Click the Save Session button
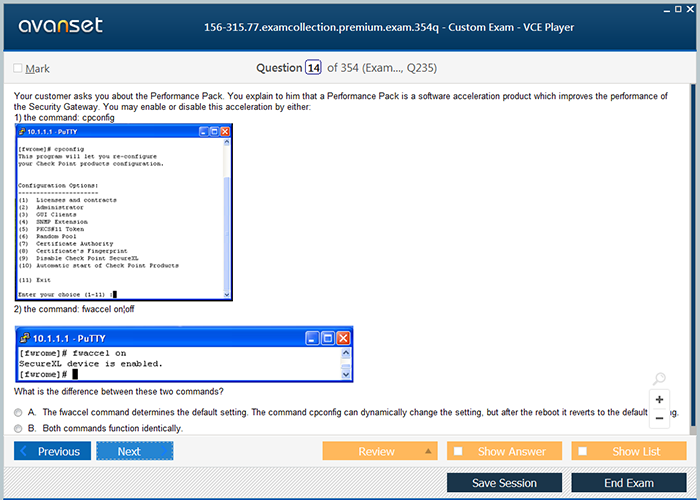The image size is (700, 500). (x=504, y=483)
